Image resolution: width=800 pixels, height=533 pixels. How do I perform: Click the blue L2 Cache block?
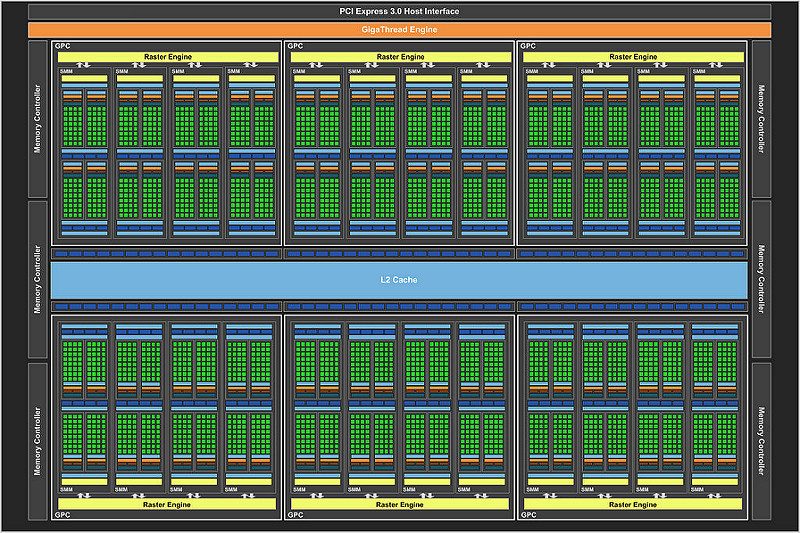click(x=399, y=279)
